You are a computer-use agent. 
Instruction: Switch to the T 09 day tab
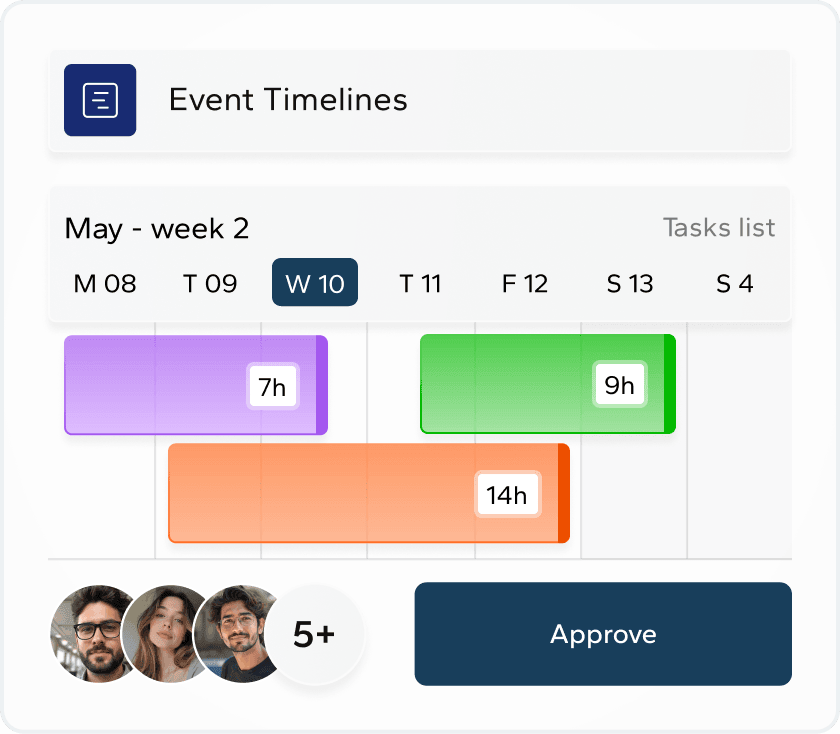[x=210, y=284]
